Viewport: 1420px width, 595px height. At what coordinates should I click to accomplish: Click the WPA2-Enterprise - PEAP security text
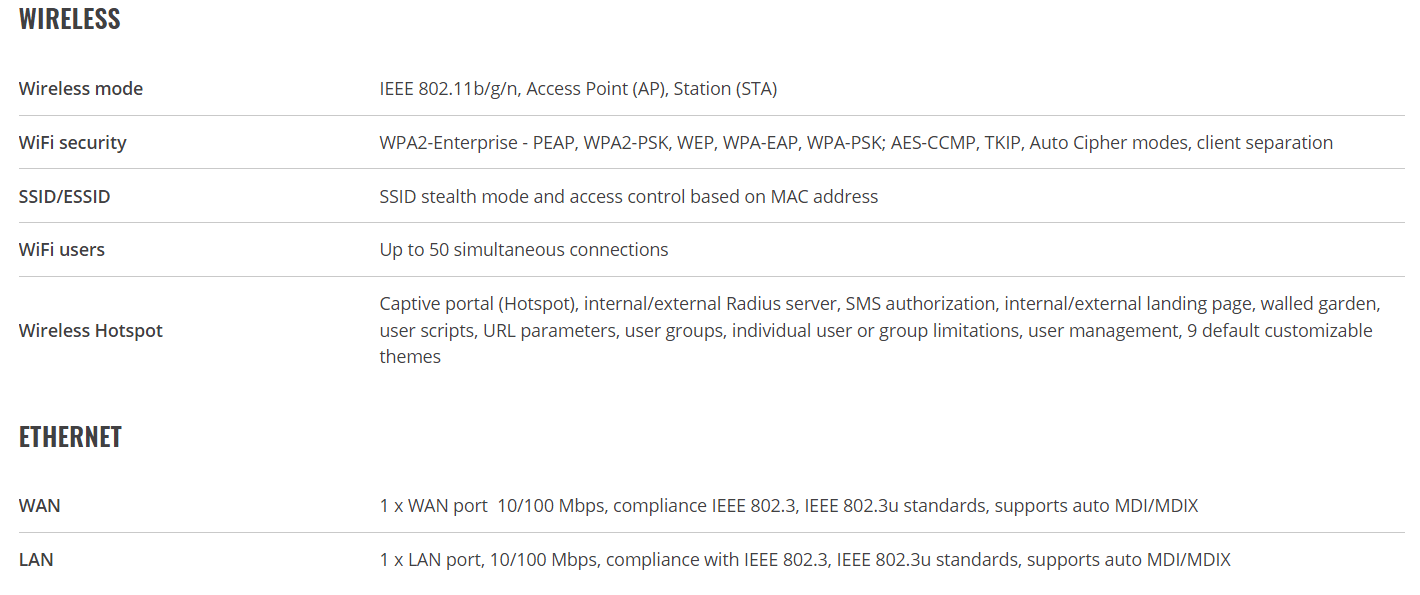(x=477, y=143)
